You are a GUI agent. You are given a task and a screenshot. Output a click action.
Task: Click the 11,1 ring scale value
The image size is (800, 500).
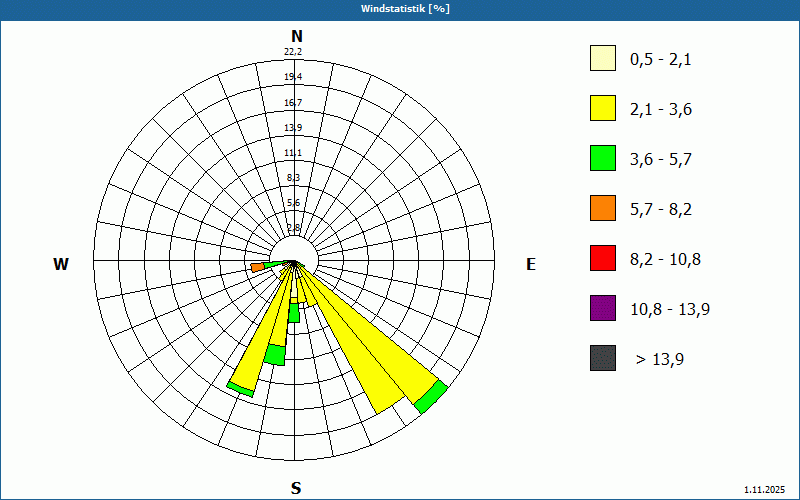(293, 153)
